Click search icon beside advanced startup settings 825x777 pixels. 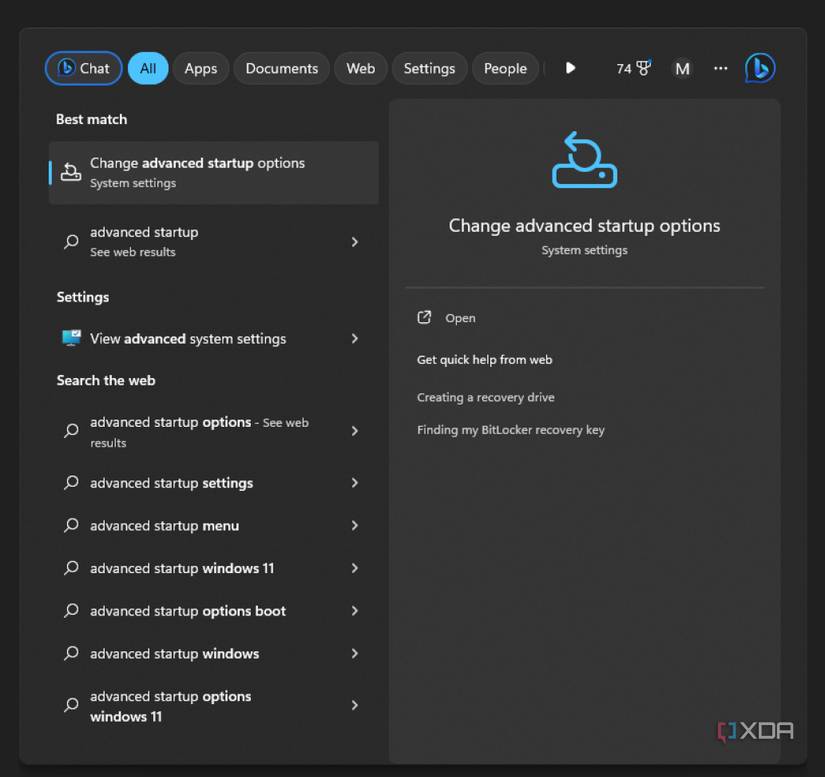point(71,482)
